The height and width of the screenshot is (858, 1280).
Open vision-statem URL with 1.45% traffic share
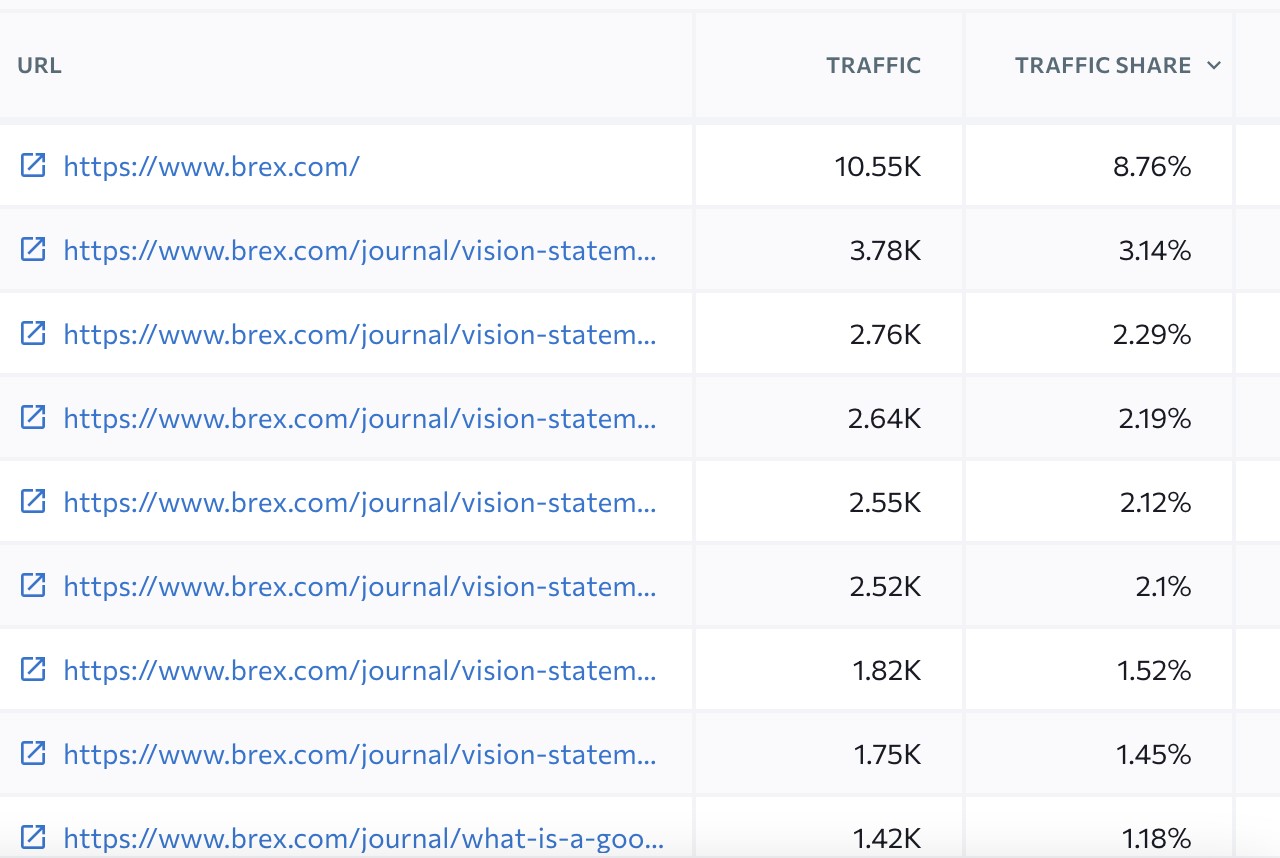point(360,754)
